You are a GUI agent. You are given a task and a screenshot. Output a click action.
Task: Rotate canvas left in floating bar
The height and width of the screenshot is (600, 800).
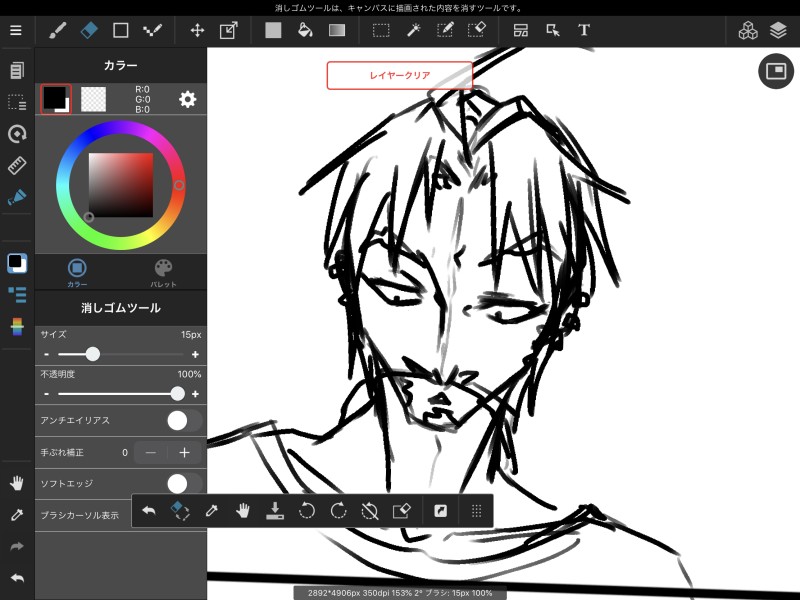pos(307,511)
